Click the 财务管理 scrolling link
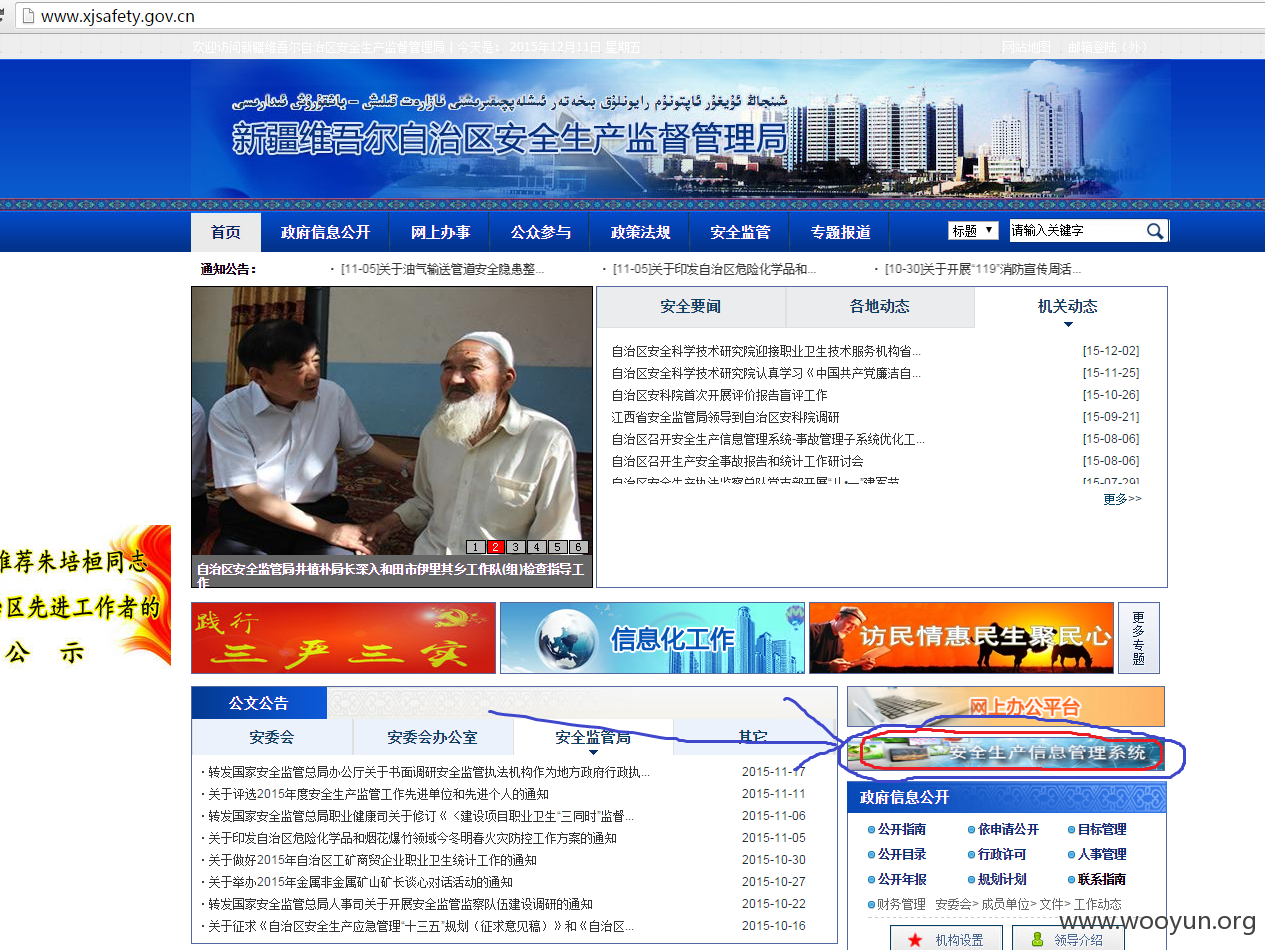1265x950 pixels. tap(900, 904)
